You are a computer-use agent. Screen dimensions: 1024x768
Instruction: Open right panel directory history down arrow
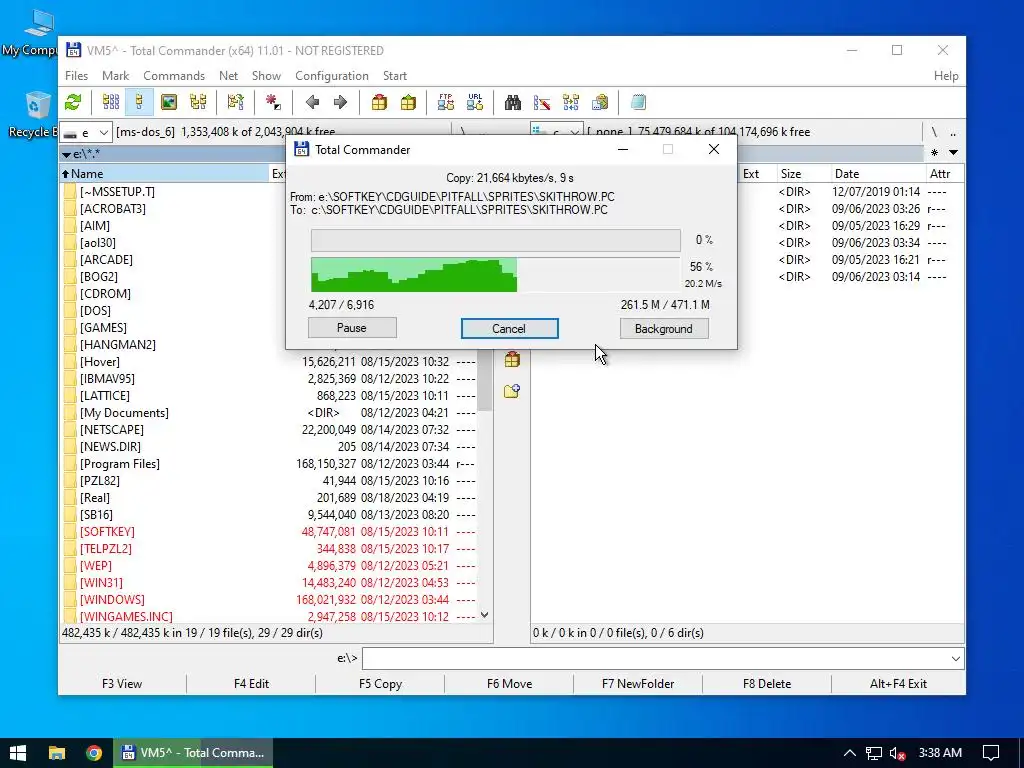tap(953, 153)
